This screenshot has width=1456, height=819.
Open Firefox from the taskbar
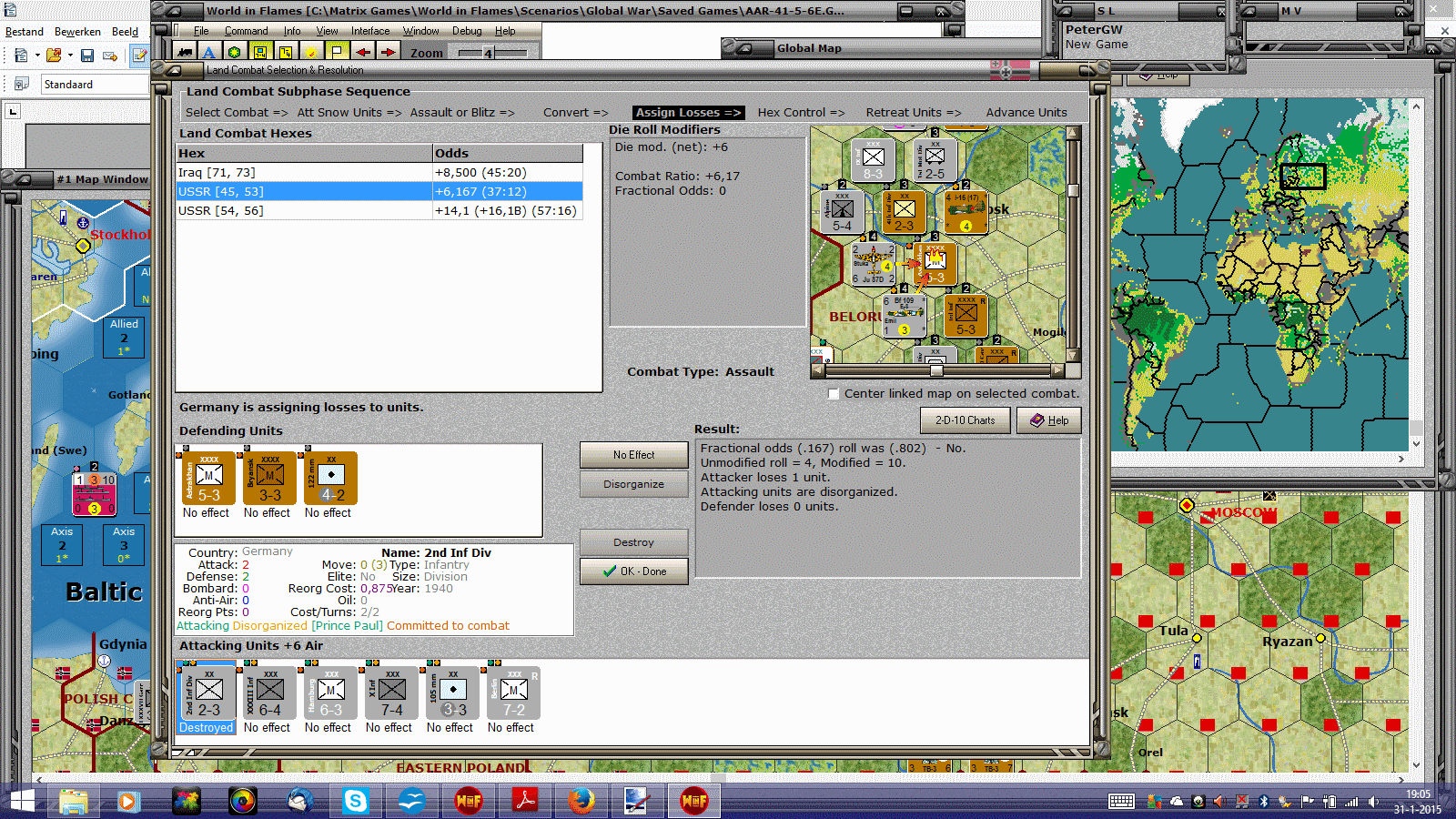coord(581,801)
